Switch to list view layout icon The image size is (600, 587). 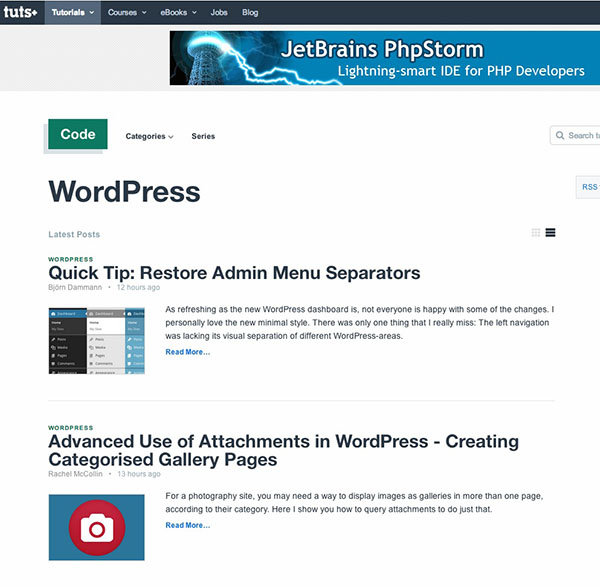[x=550, y=233]
